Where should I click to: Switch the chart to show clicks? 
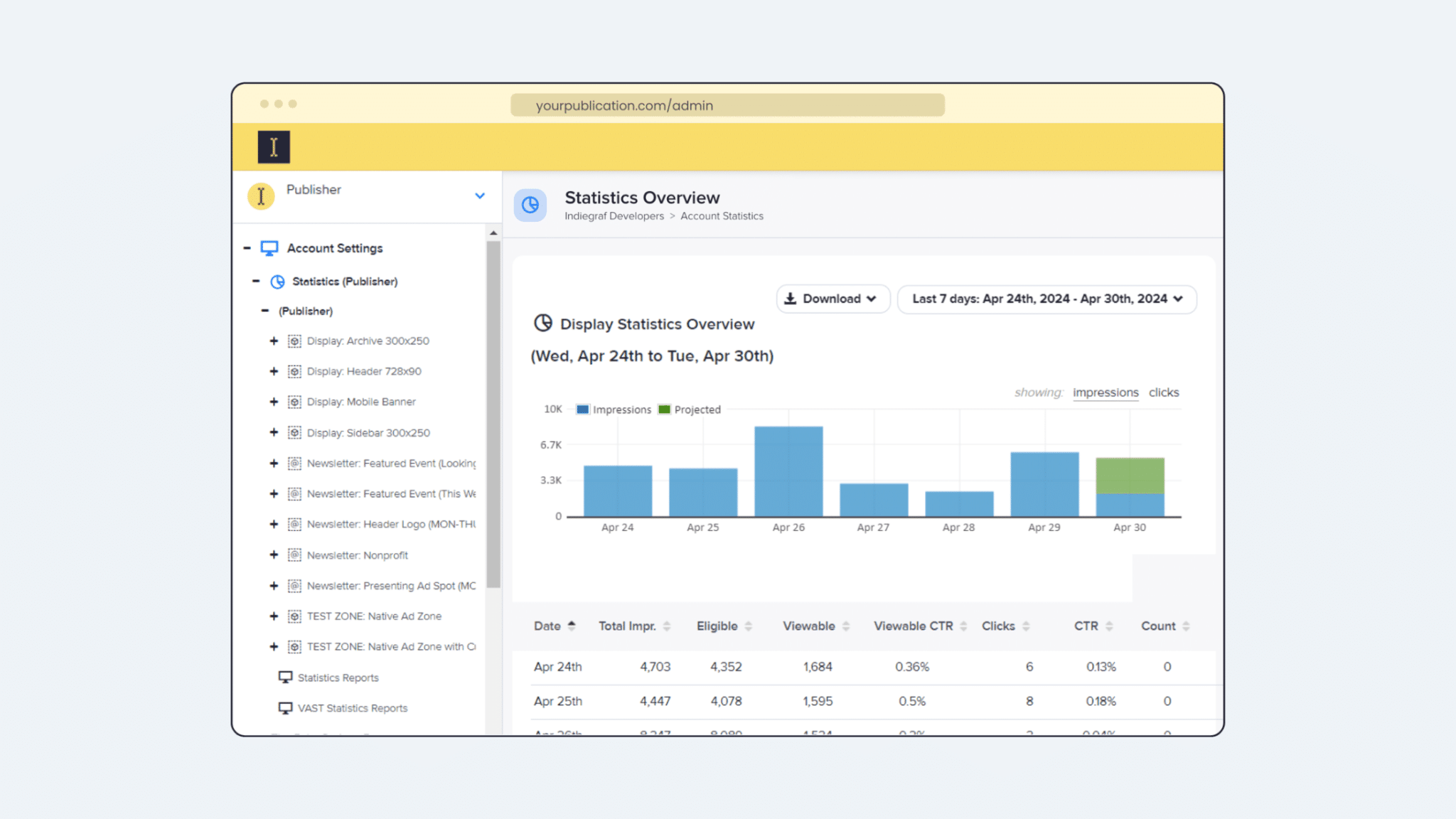1163,392
